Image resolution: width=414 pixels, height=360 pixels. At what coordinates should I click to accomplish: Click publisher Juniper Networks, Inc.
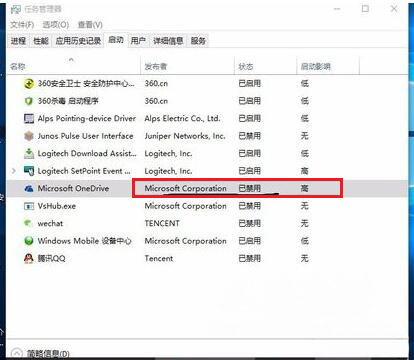click(185, 136)
